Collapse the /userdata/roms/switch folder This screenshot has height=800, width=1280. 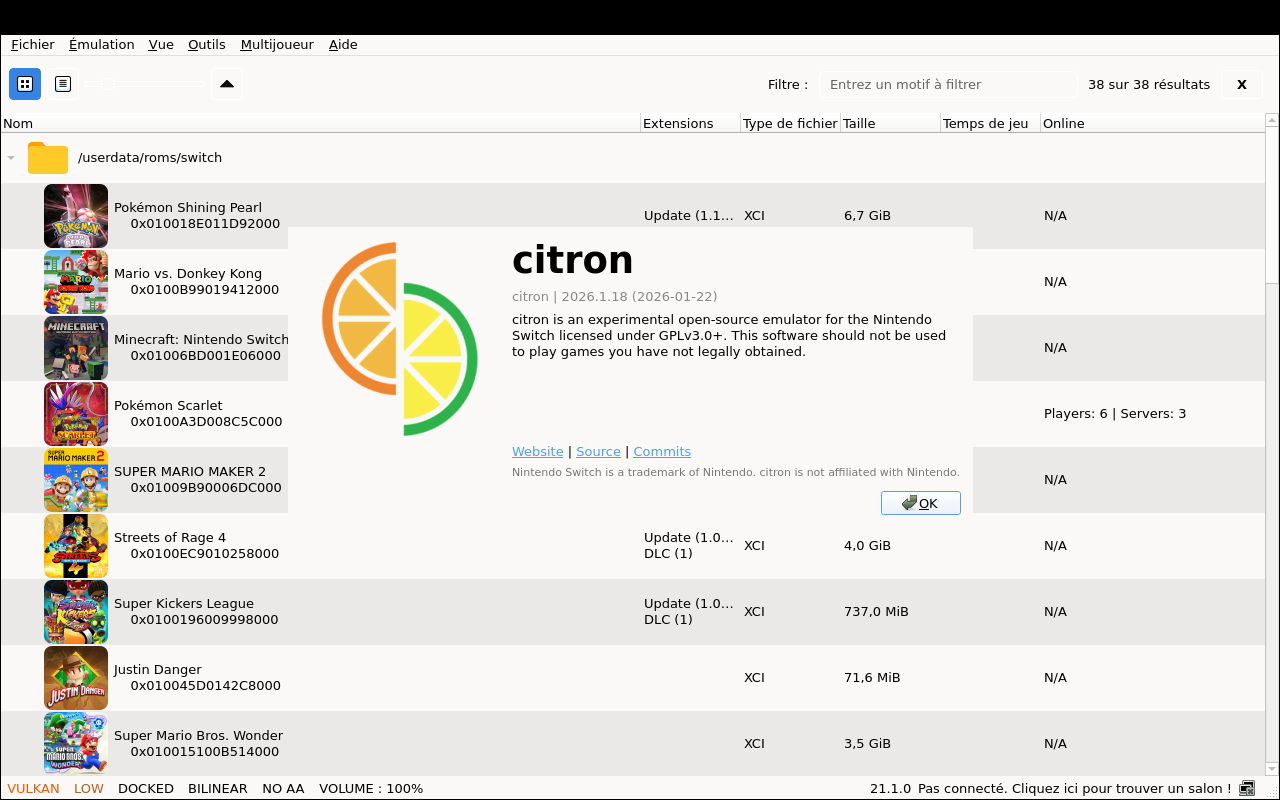[11, 158]
